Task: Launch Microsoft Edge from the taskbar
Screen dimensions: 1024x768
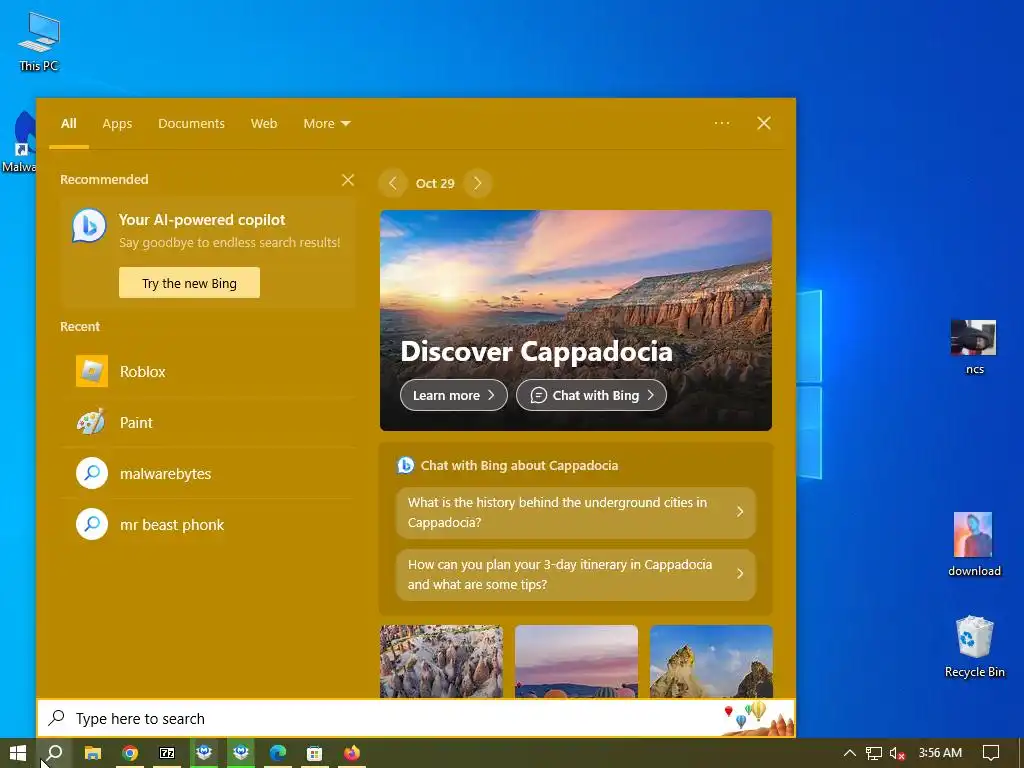Action: point(278,753)
